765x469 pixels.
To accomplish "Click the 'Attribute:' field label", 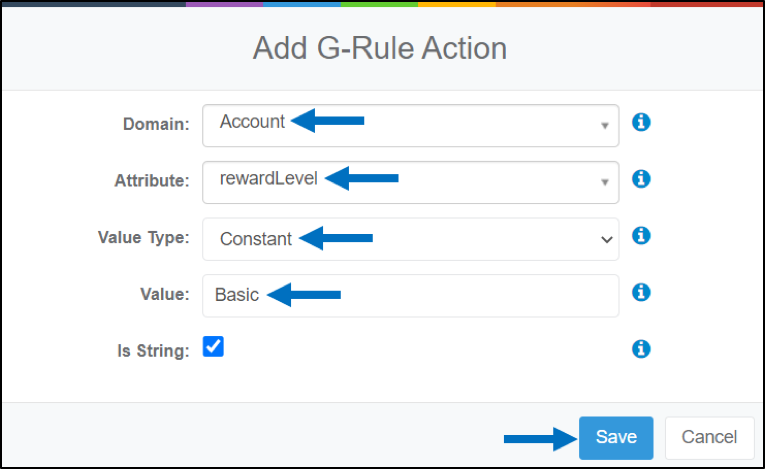I will [152, 181].
